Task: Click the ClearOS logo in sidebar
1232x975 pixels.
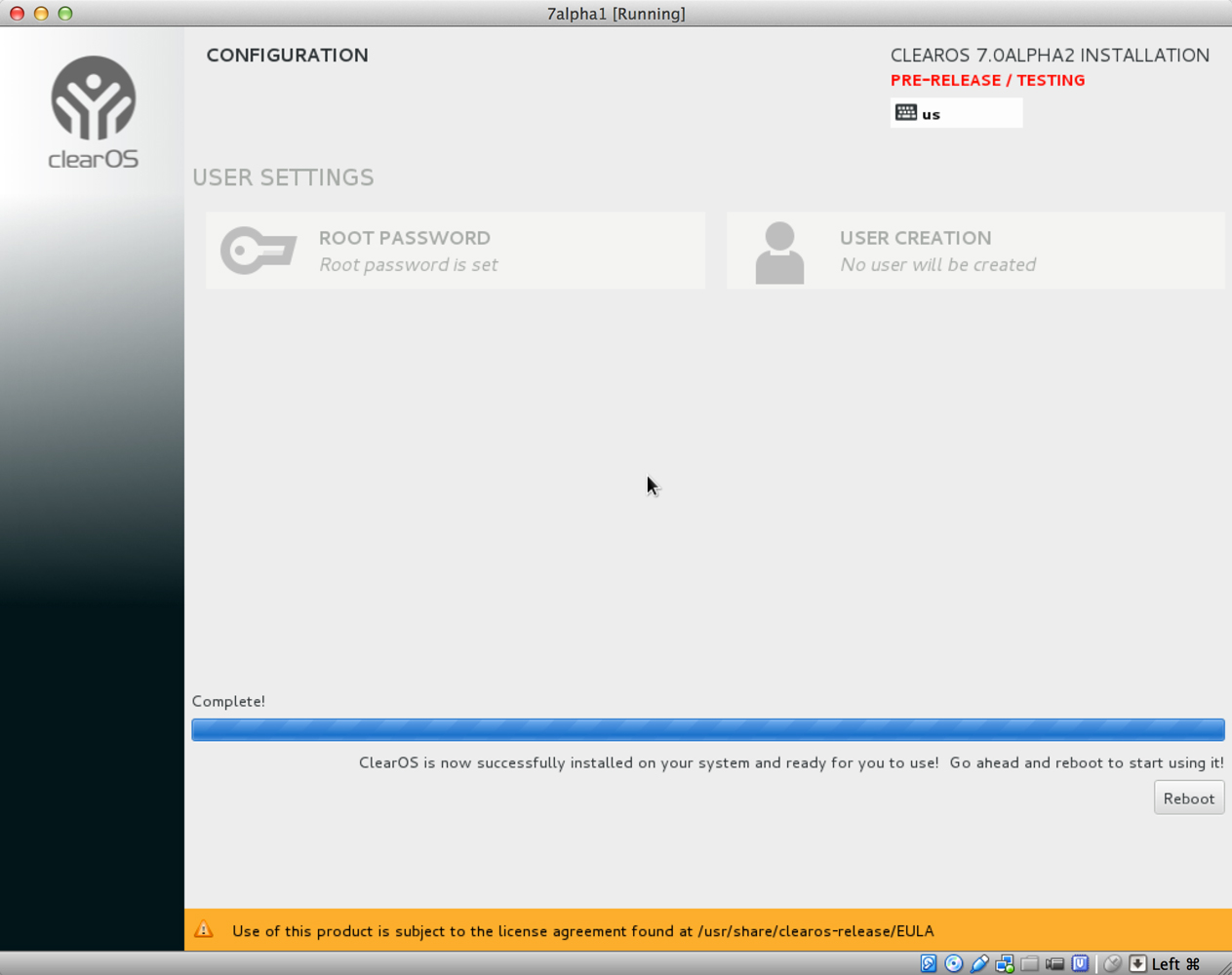Action: (x=94, y=112)
